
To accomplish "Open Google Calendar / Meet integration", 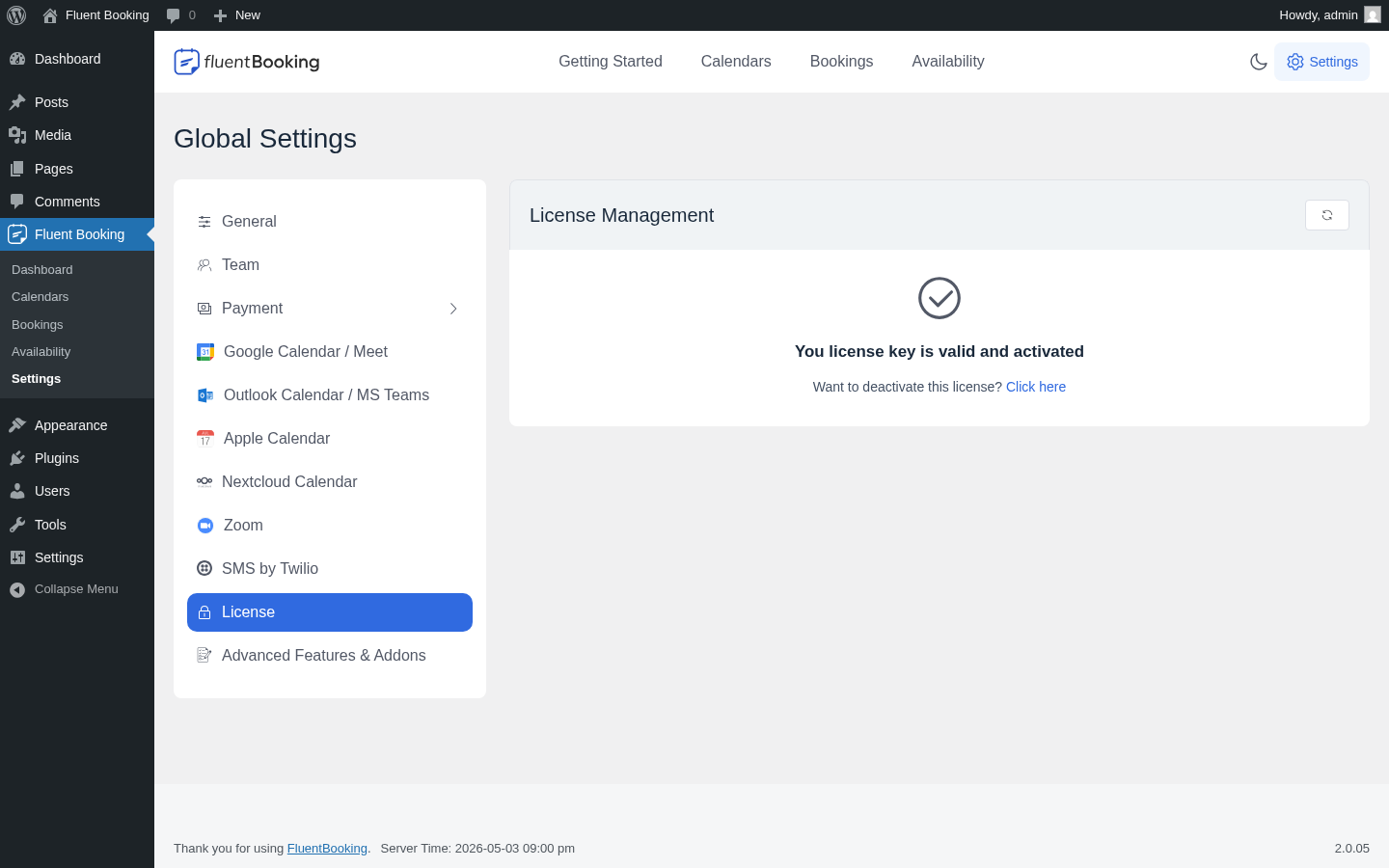I will pos(330,352).
